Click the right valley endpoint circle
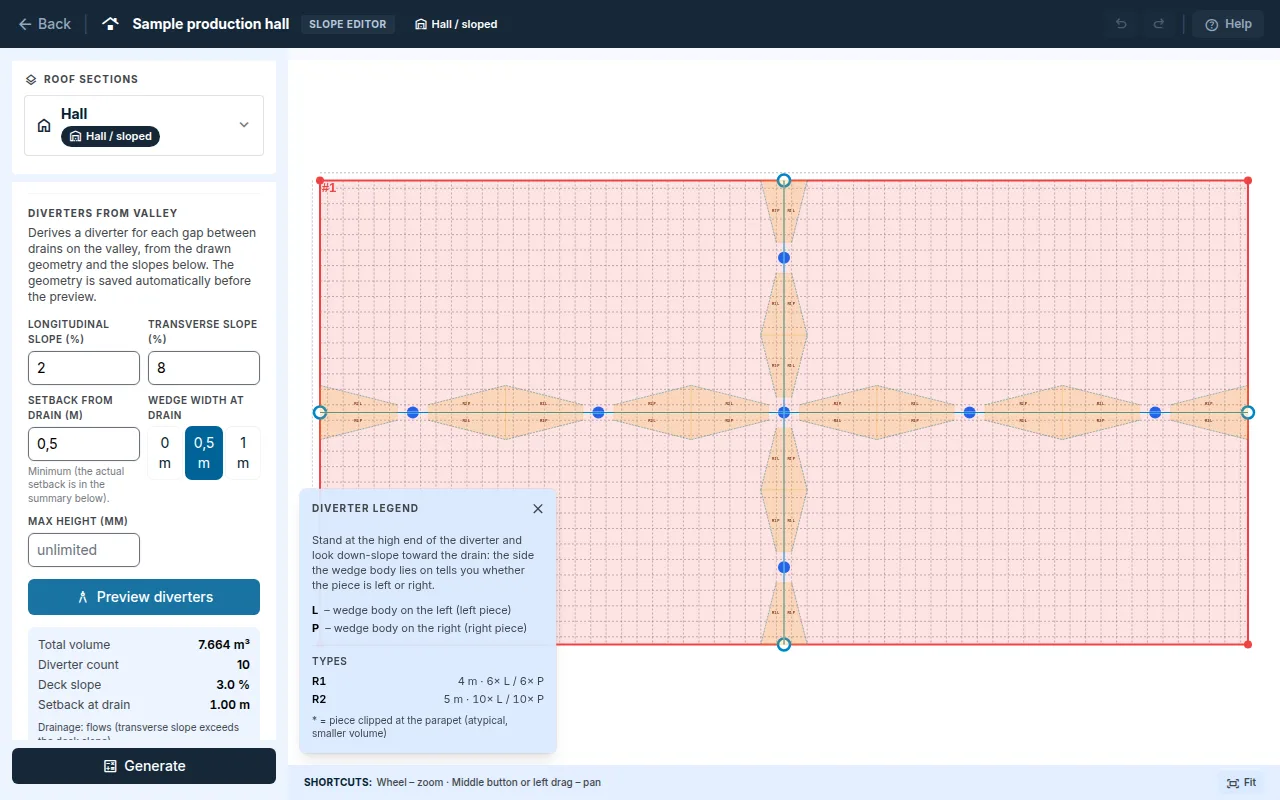The image size is (1280, 800). pyautogui.click(x=1248, y=412)
